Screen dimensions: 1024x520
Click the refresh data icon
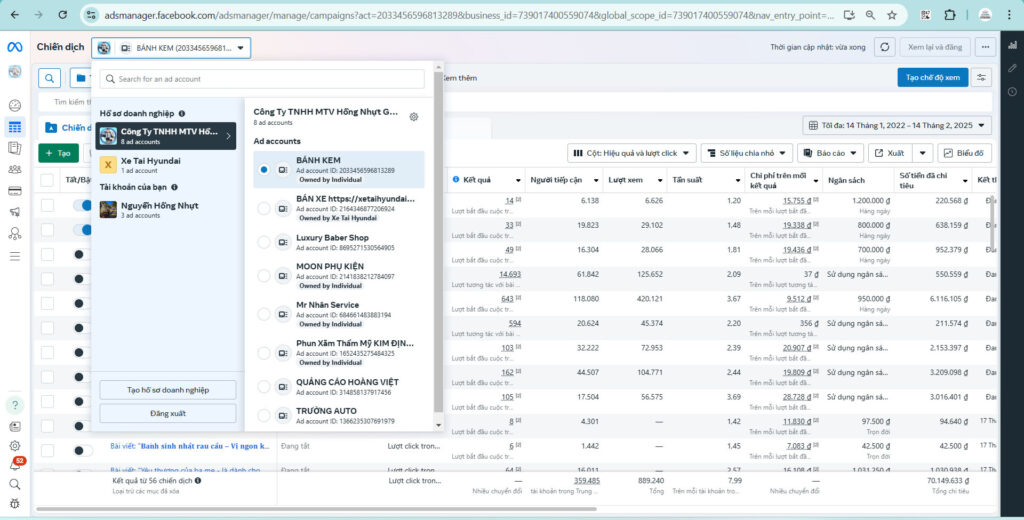pyautogui.click(x=884, y=48)
